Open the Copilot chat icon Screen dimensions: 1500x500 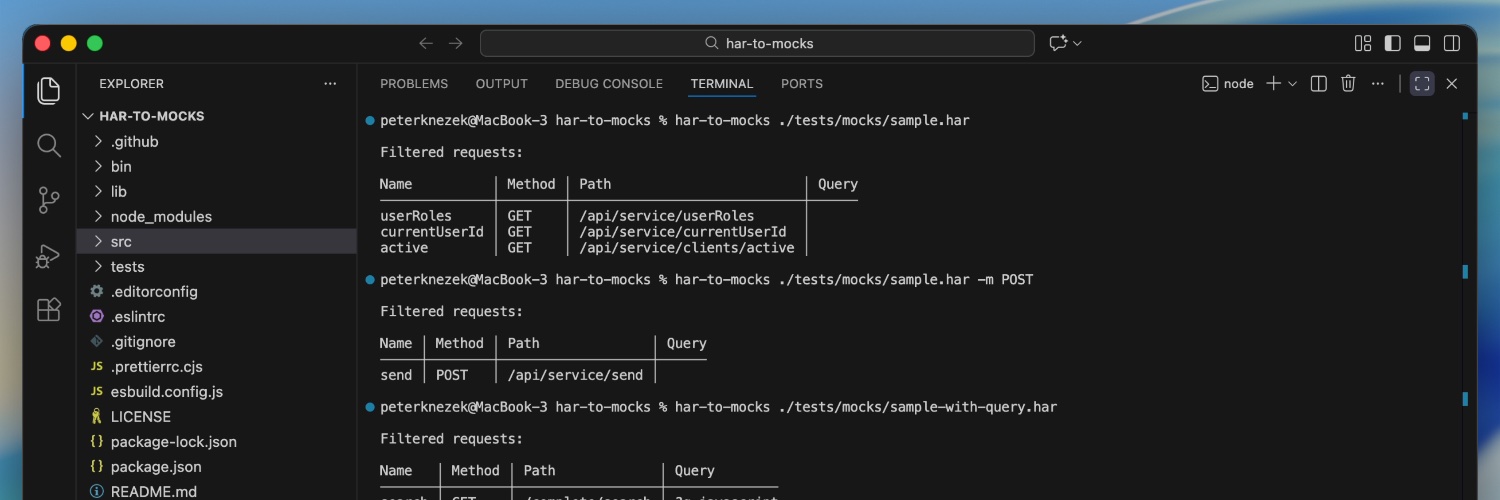click(1058, 43)
